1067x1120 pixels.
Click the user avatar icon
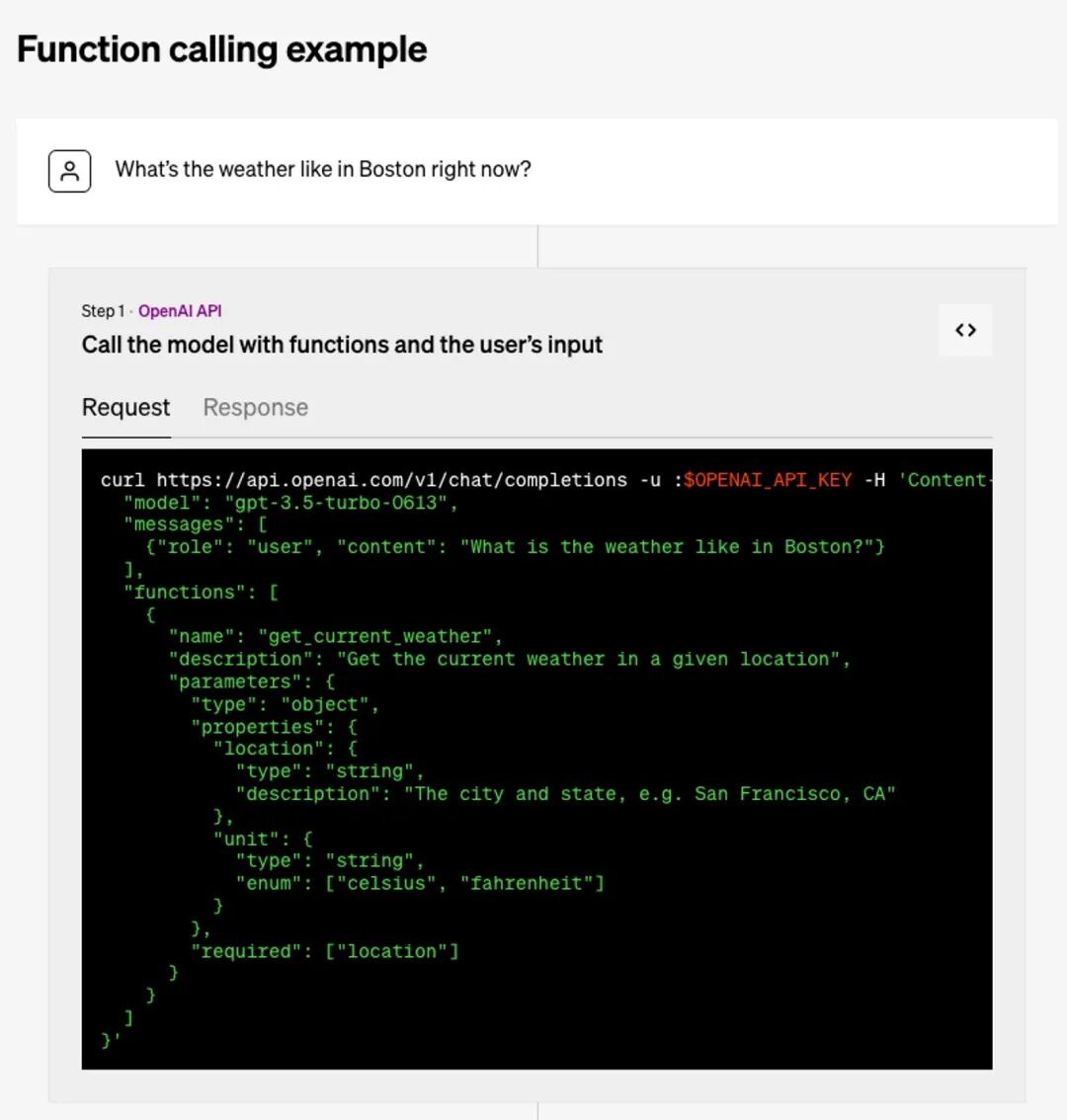69,171
